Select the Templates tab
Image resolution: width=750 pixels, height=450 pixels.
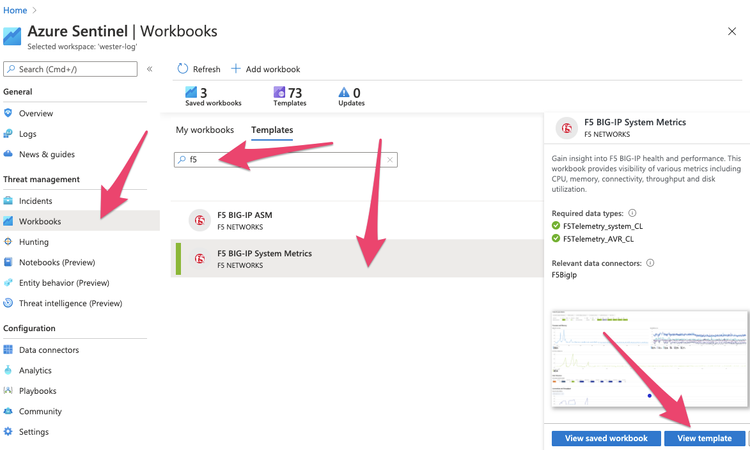pyautogui.click(x=272, y=130)
